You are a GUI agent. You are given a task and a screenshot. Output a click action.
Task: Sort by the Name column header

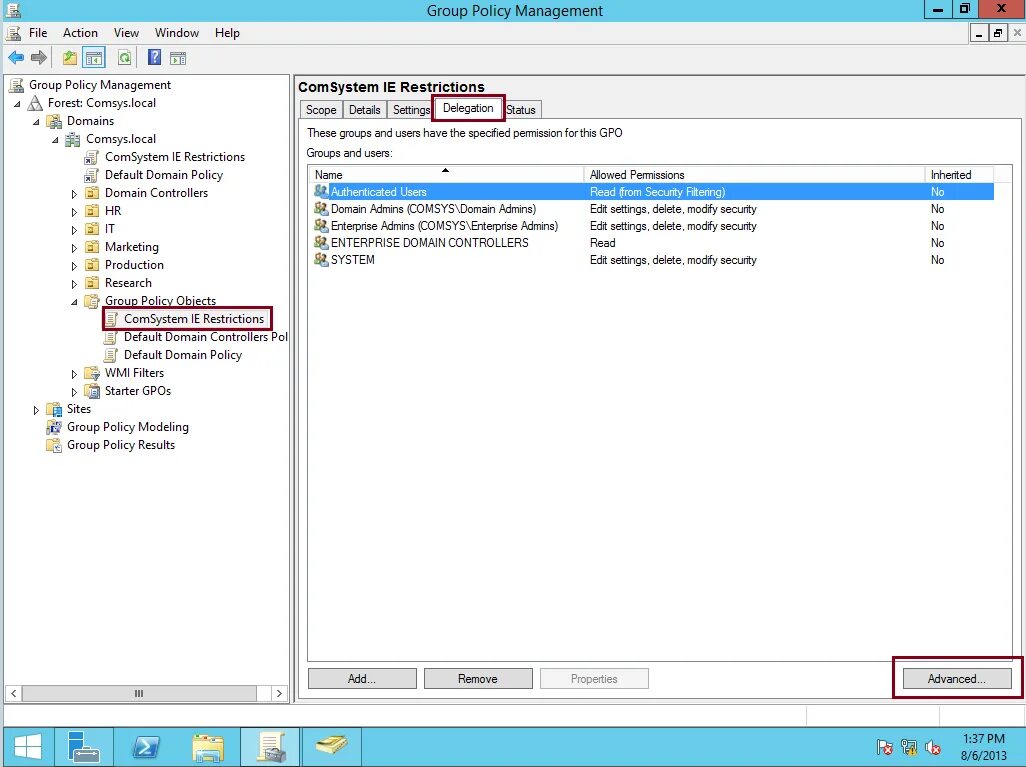coord(446,174)
